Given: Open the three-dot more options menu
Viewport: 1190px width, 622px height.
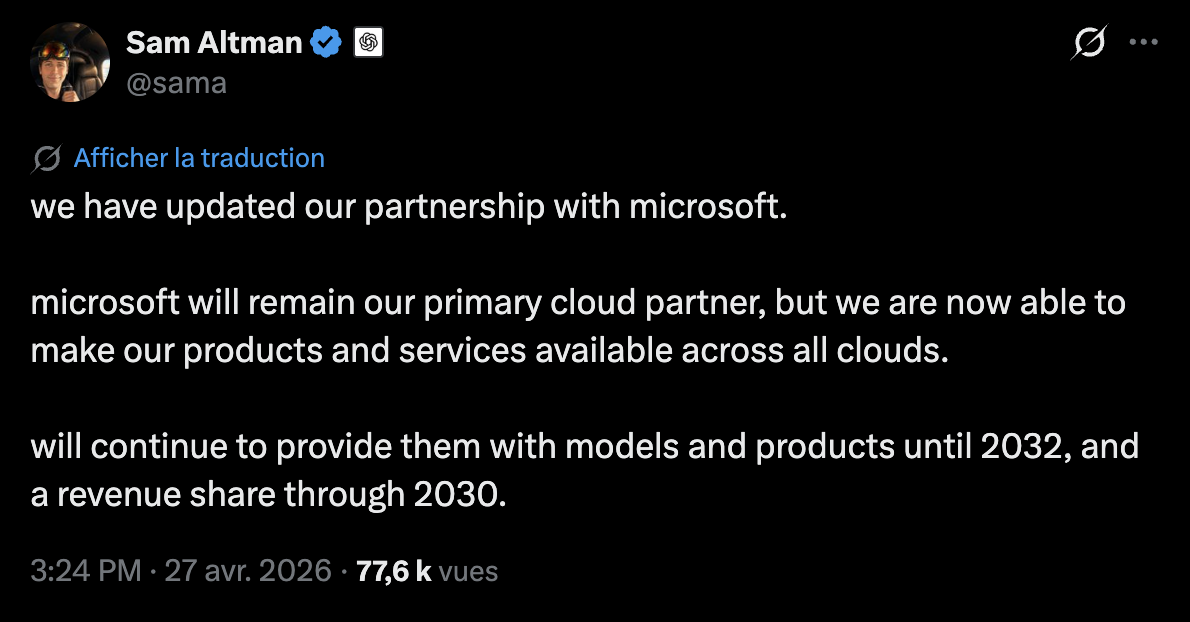Looking at the screenshot, I should (x=1143, y=42).
